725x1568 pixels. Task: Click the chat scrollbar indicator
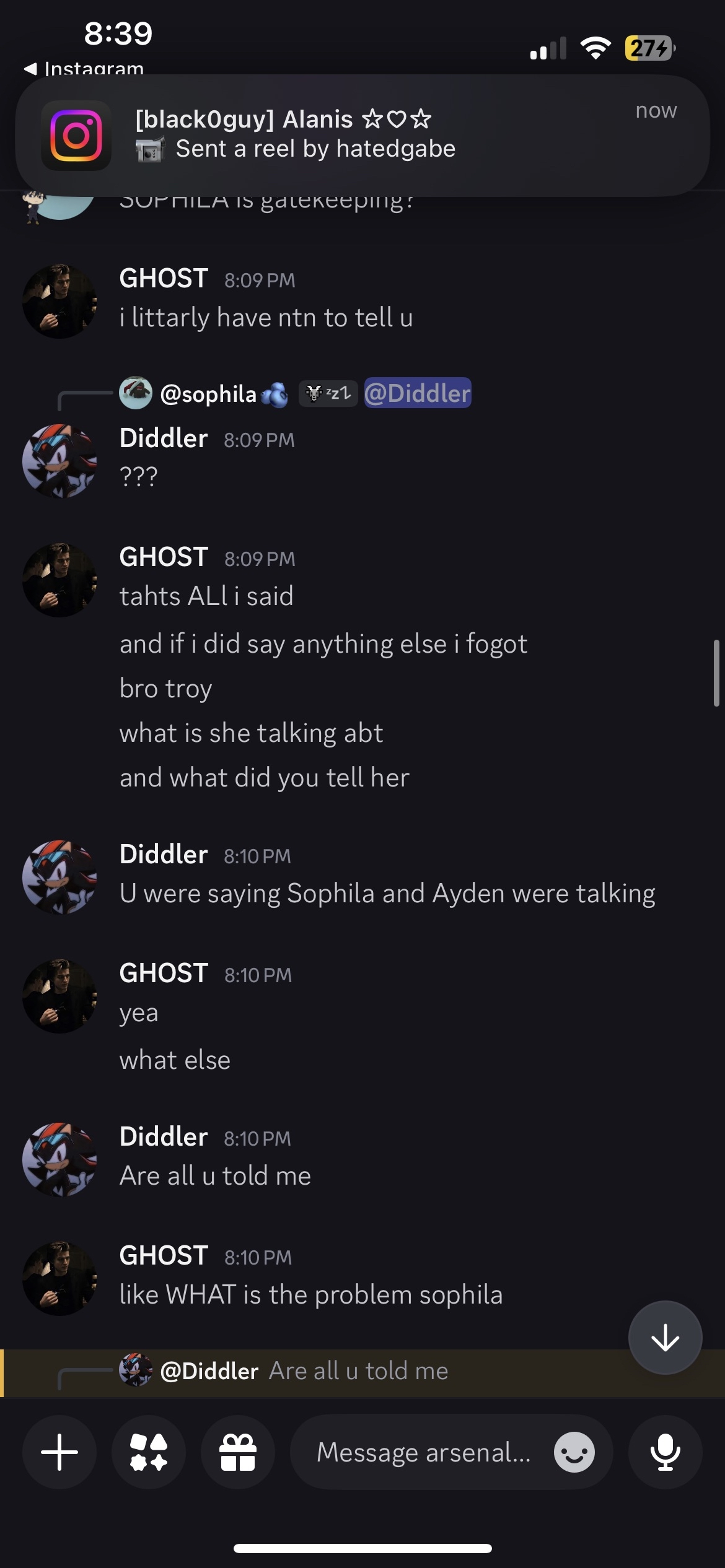coord(716,673)
